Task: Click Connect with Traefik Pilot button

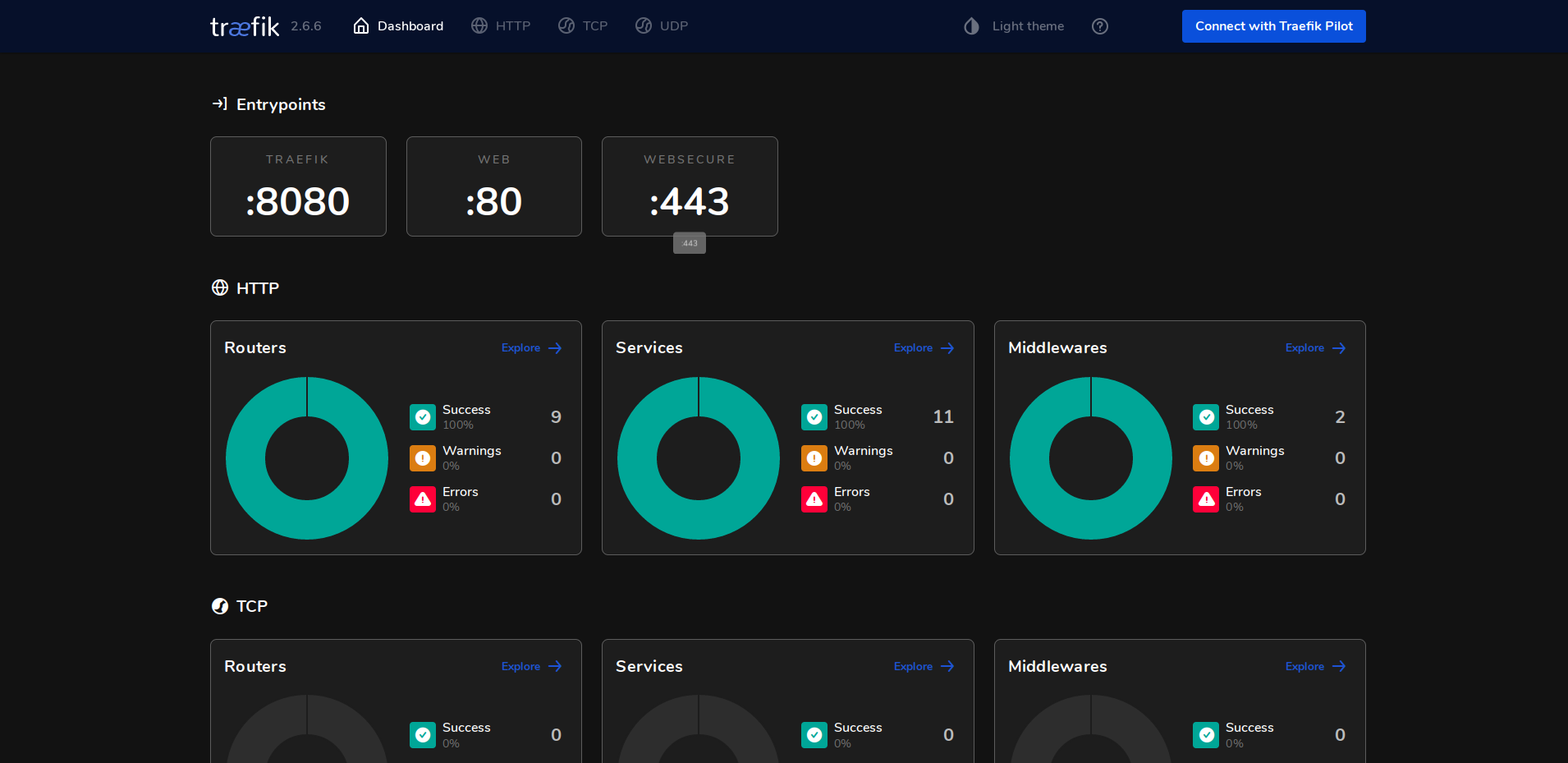Action: [x=1274, y=26]
